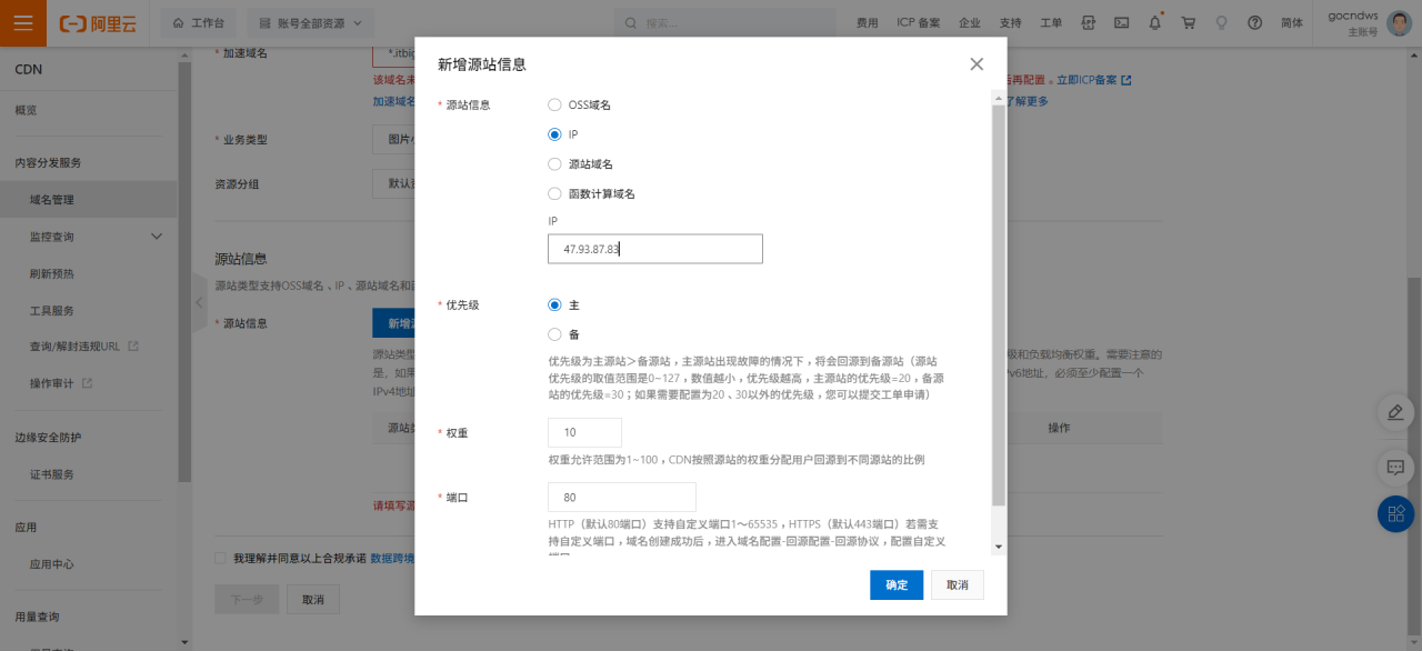
Task: Open the 立即ICP备案 link
Action: tap(1094, 80)
